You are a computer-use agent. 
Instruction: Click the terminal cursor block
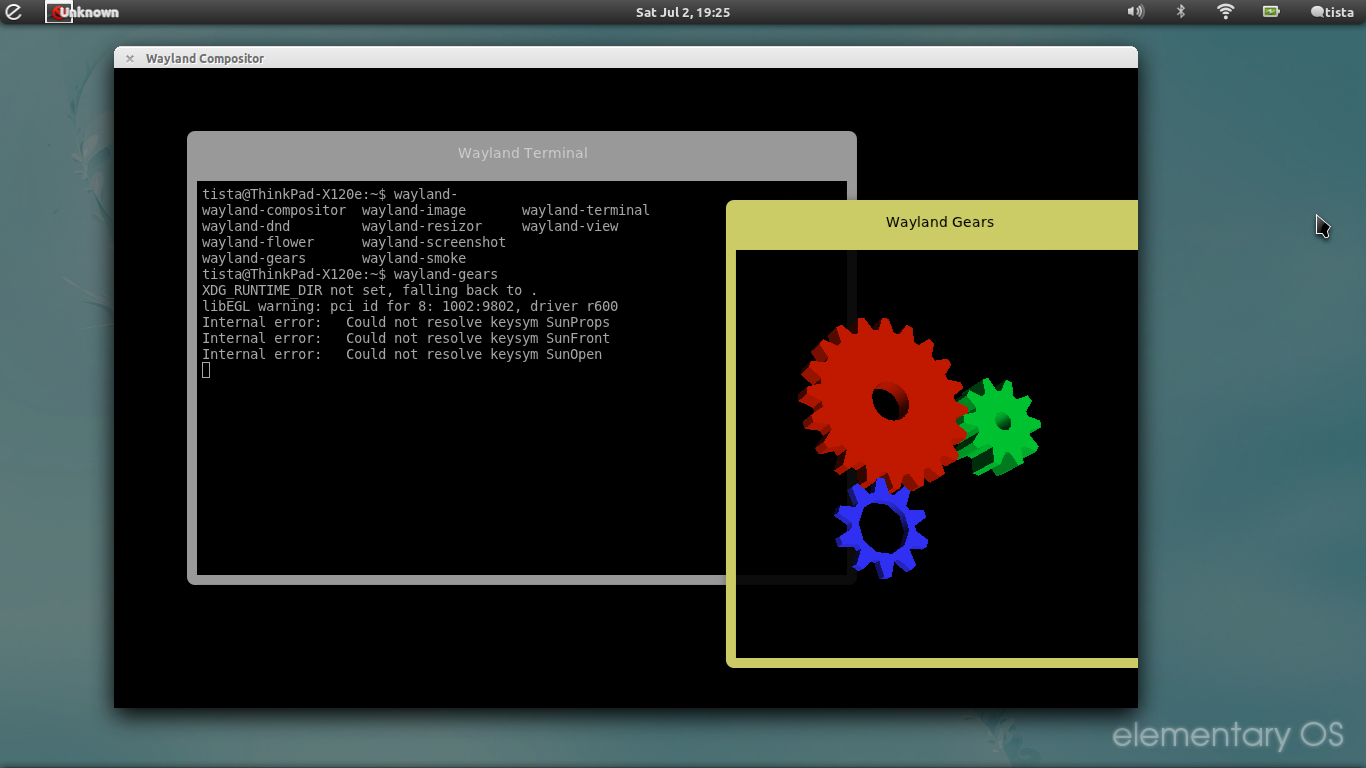206,370
